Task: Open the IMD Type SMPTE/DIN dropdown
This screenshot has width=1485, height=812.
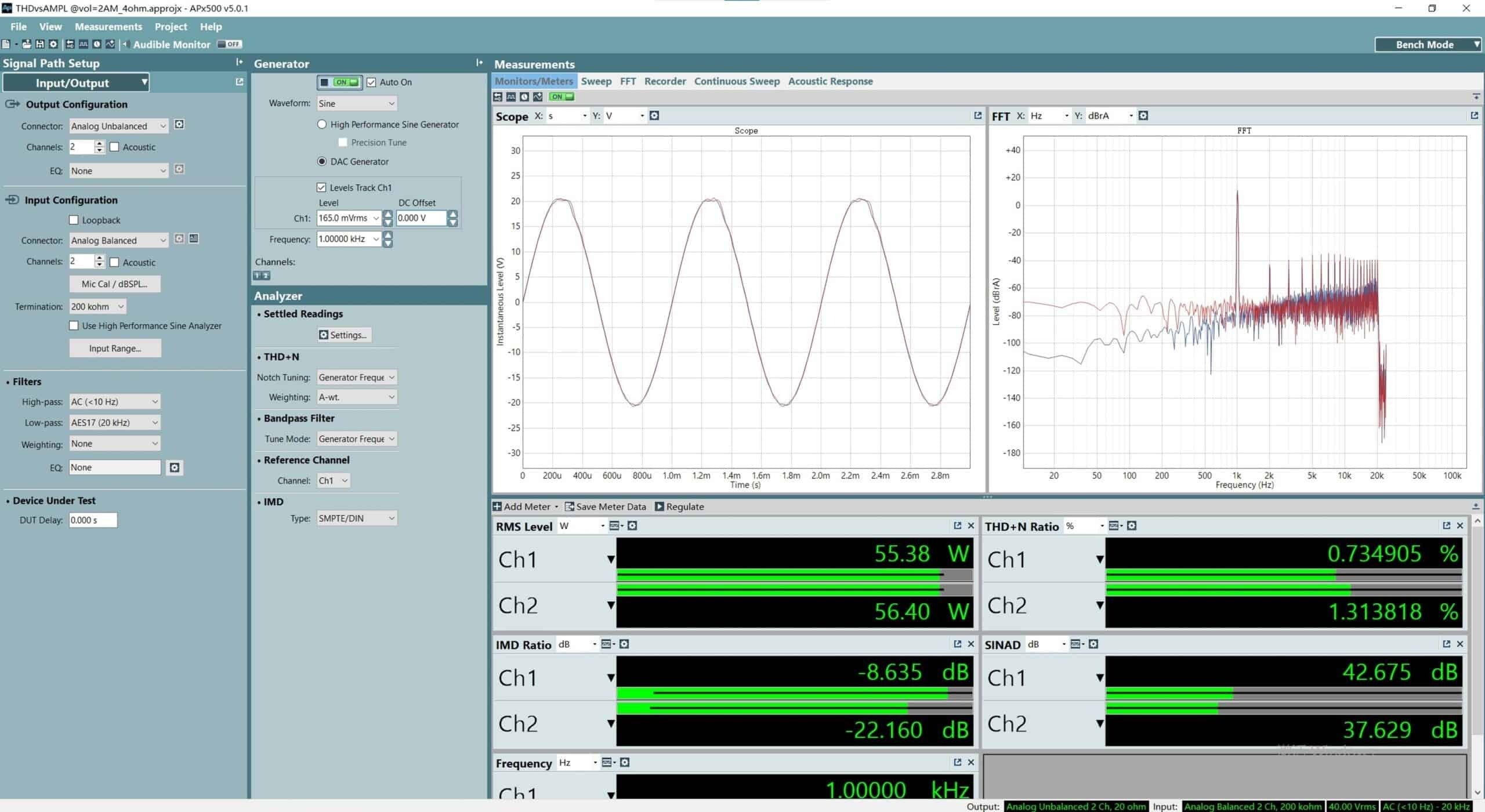Action: coord(356,518)
